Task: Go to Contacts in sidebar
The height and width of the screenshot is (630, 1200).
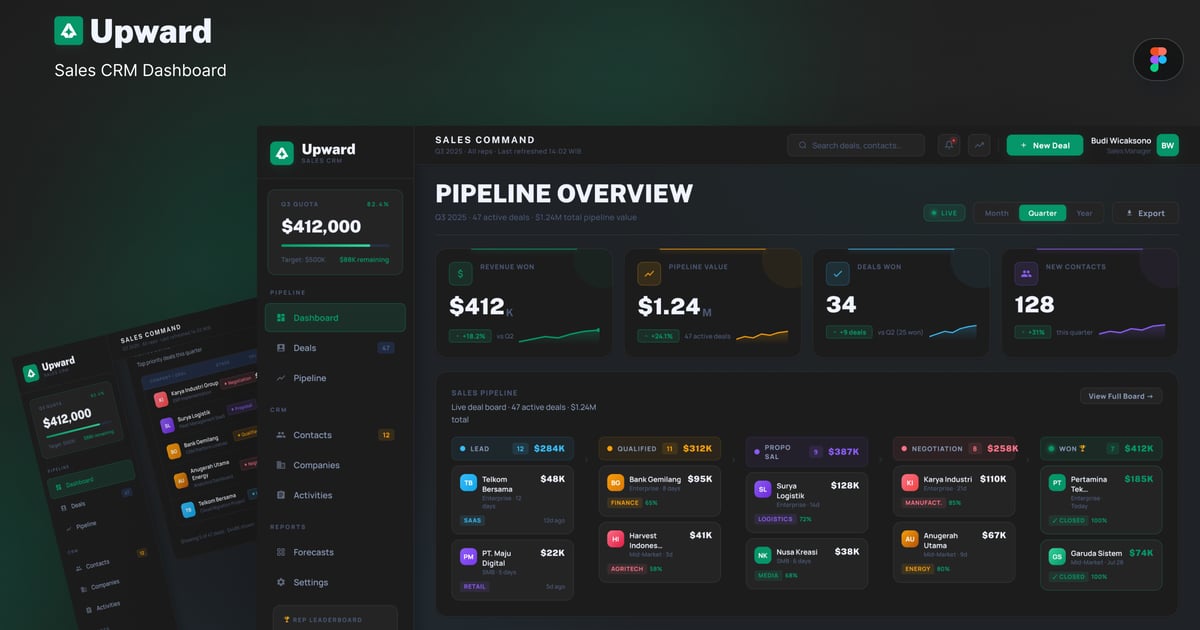Action: (x=312, y=435)
